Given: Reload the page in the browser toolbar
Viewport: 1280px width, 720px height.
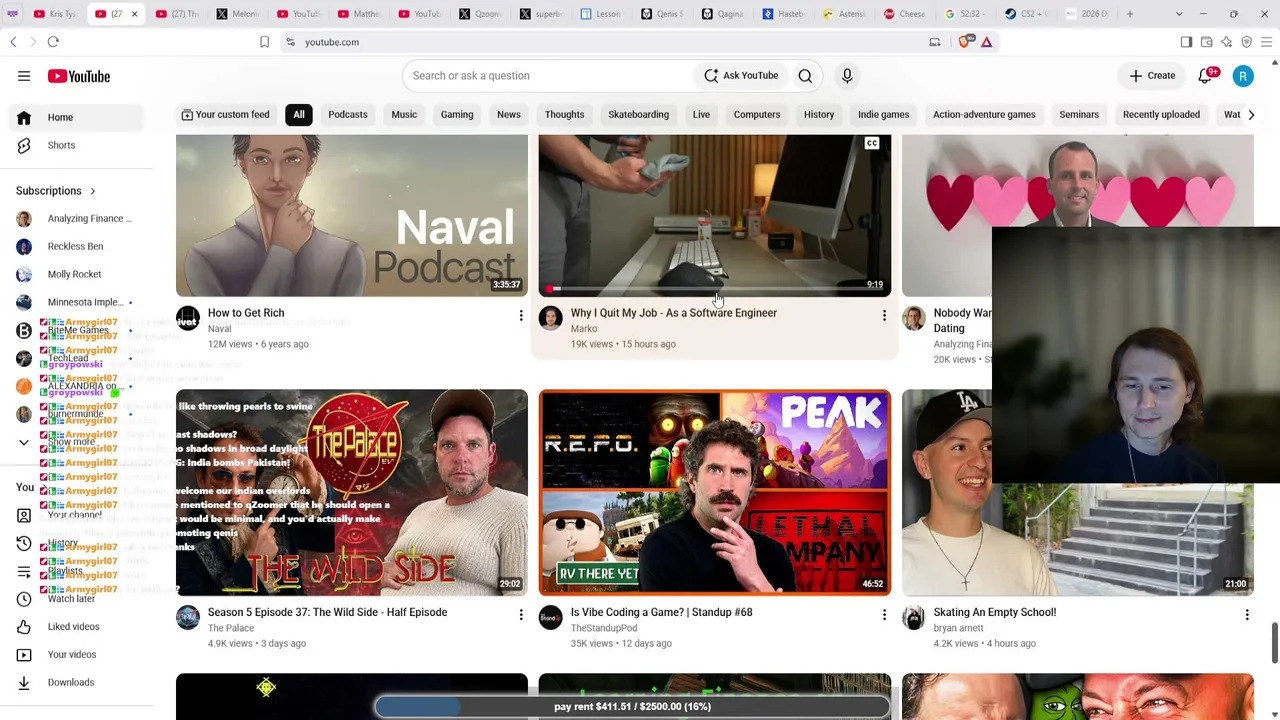Looking at the screenshot, I should (x=53, y=42).
